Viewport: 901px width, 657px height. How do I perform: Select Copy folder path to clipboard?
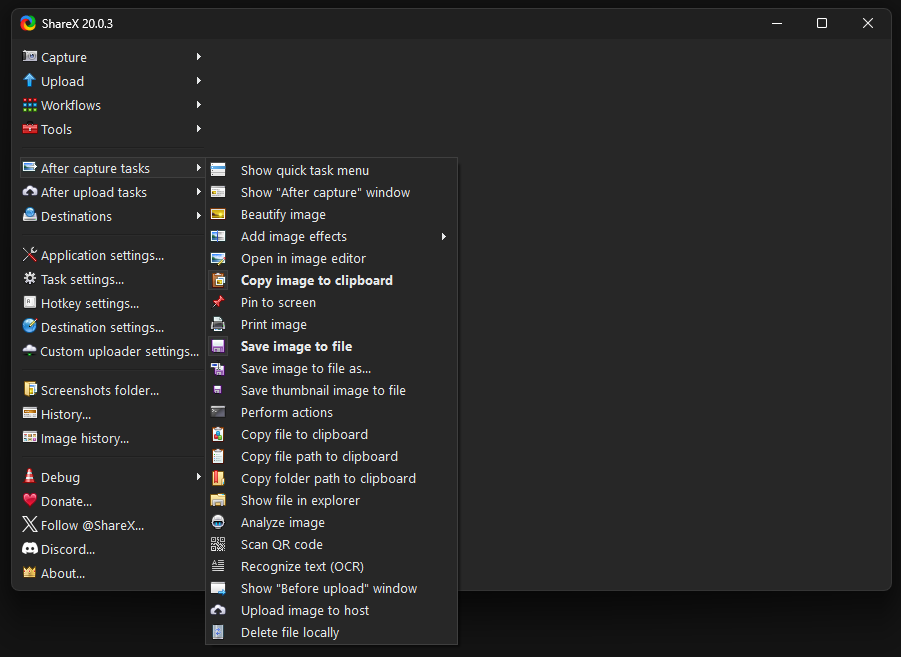point(332,479)
